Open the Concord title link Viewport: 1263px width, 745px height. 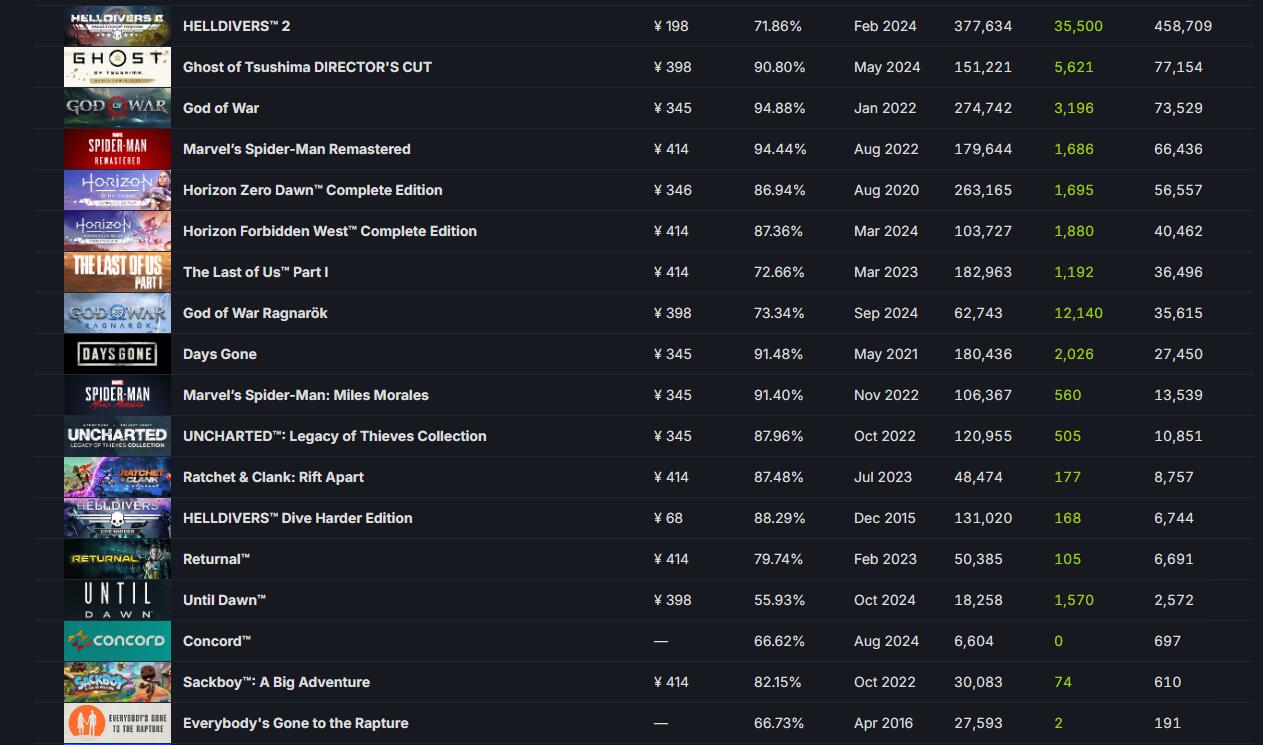click(216, 641)
